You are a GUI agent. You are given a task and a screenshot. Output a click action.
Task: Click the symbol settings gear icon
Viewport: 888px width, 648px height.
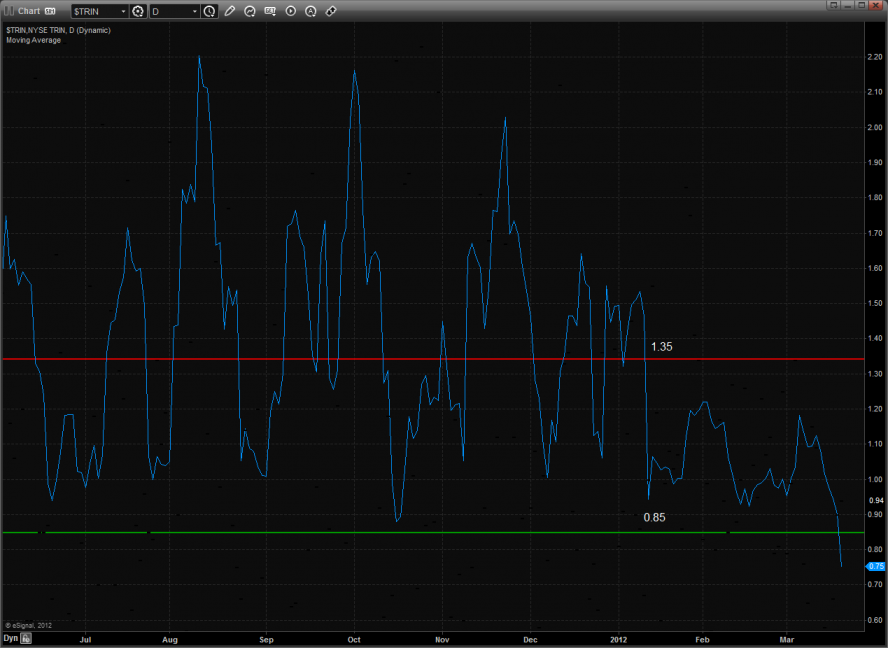[x=139, y=11]
